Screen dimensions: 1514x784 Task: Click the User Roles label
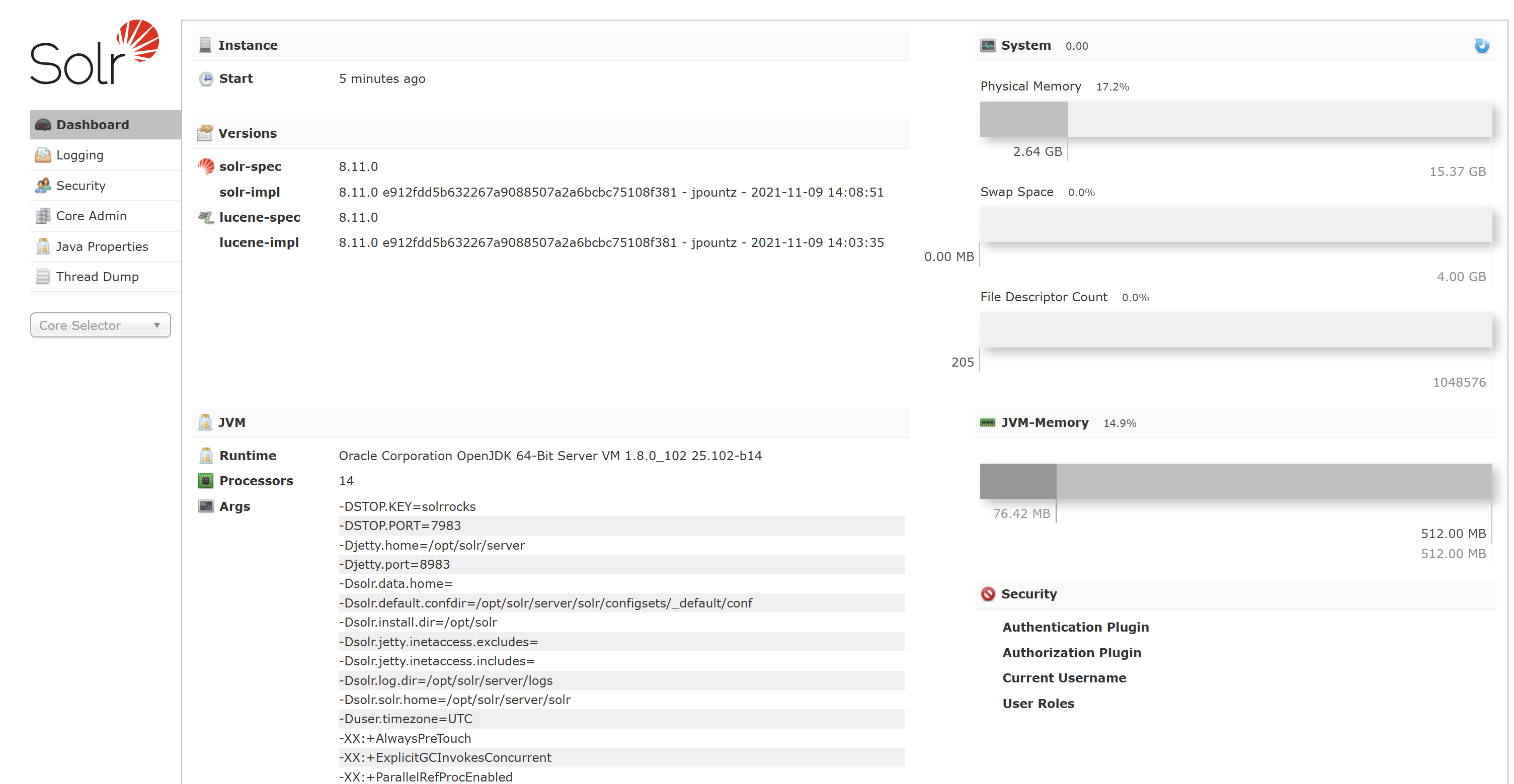coord(1039,704)
